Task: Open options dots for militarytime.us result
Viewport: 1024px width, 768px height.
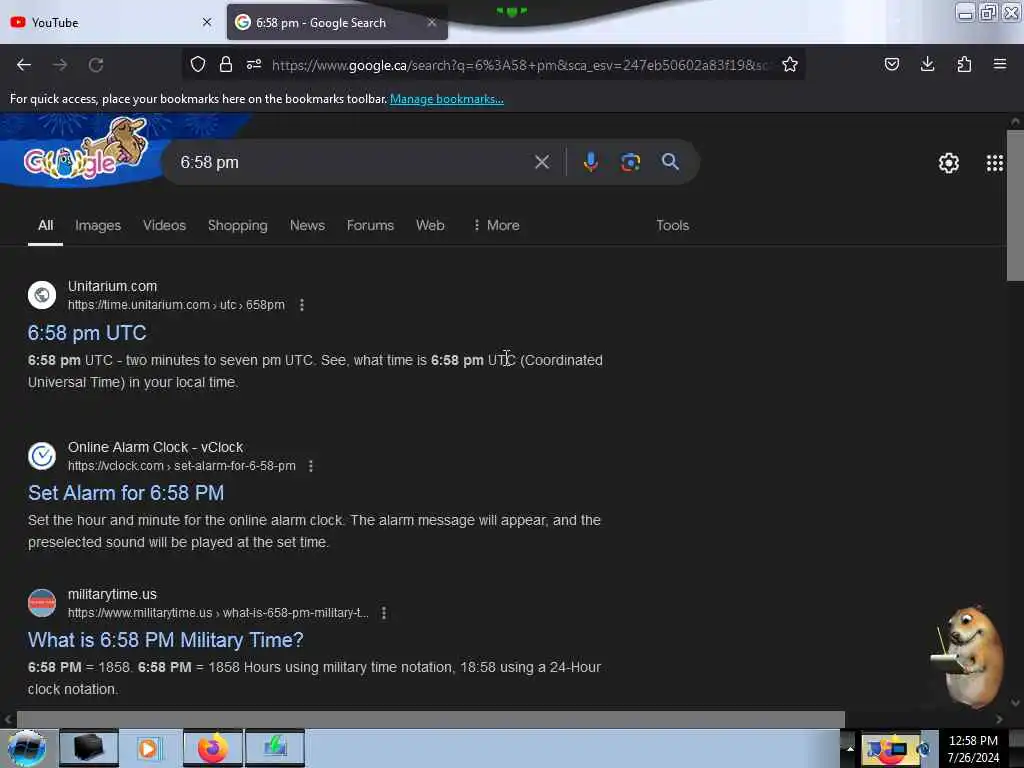Action: (x=384, y=613)
